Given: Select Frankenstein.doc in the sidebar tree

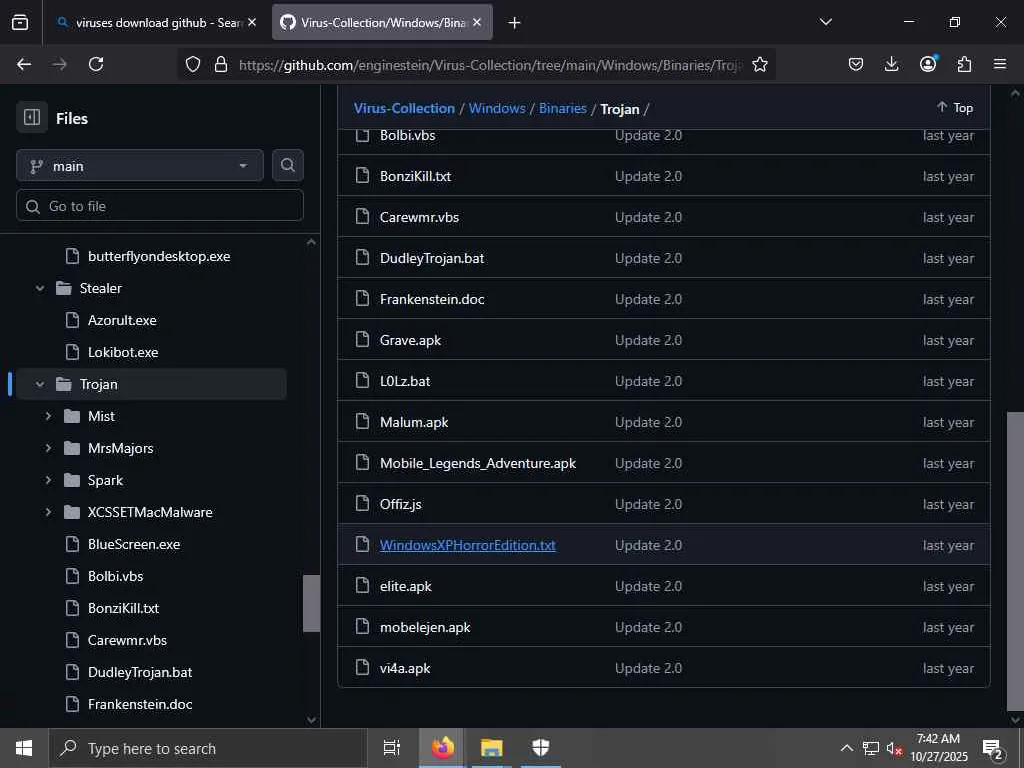Looking at the screenshot, I should click(x=140, y=704).
